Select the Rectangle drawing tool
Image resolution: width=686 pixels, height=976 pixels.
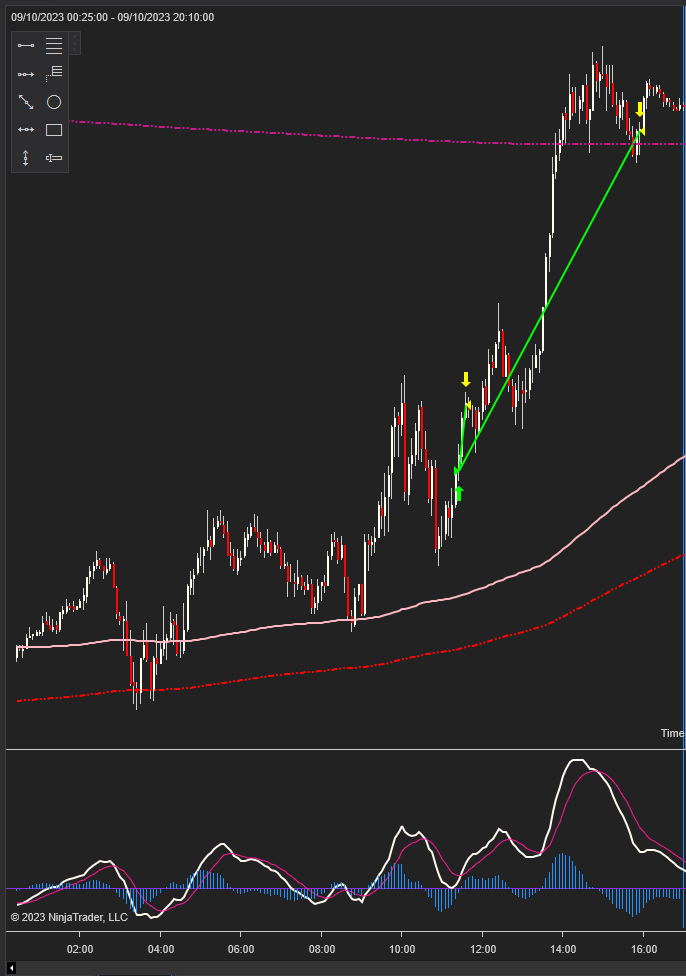[x=54, y=130]
